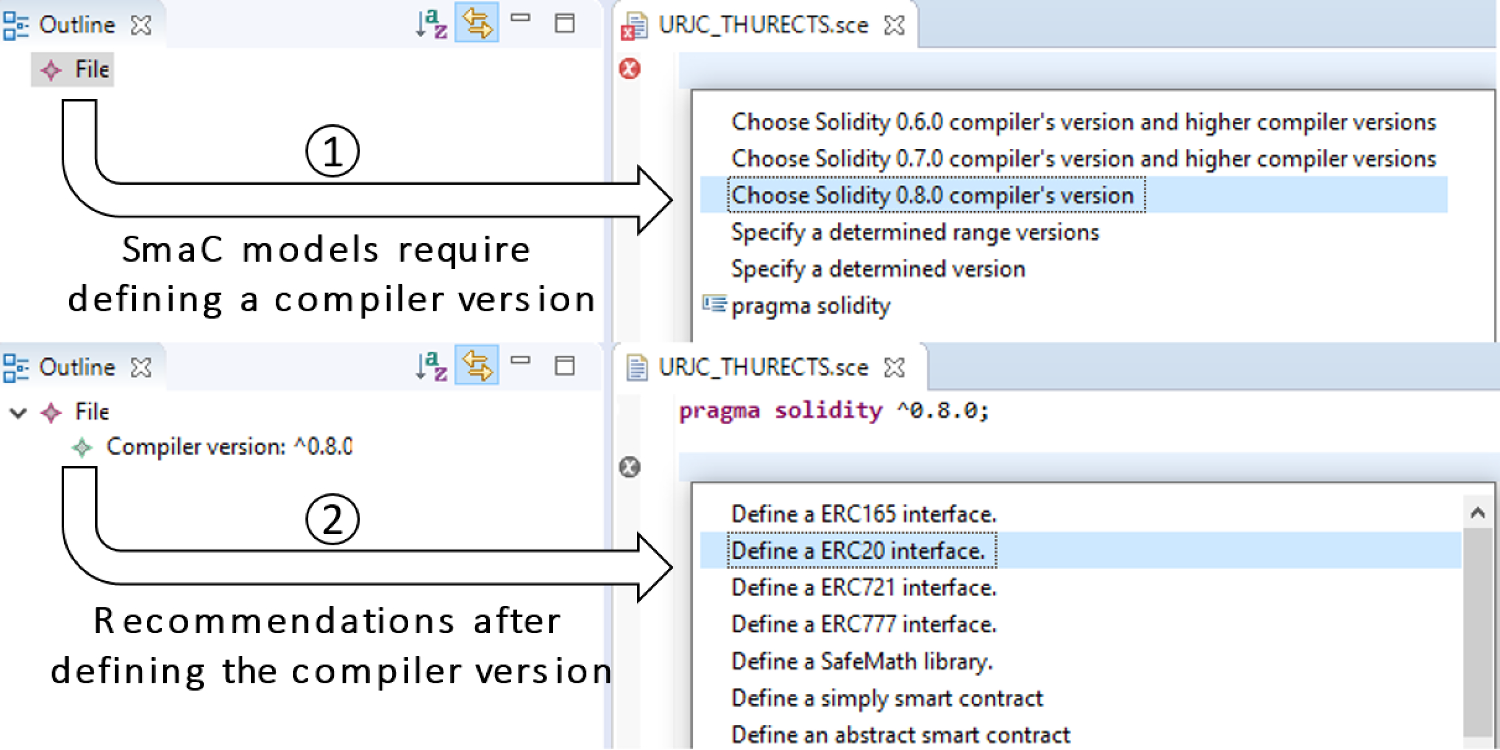
Task: Select the lower Outline tab
Action: coord(77,367)
